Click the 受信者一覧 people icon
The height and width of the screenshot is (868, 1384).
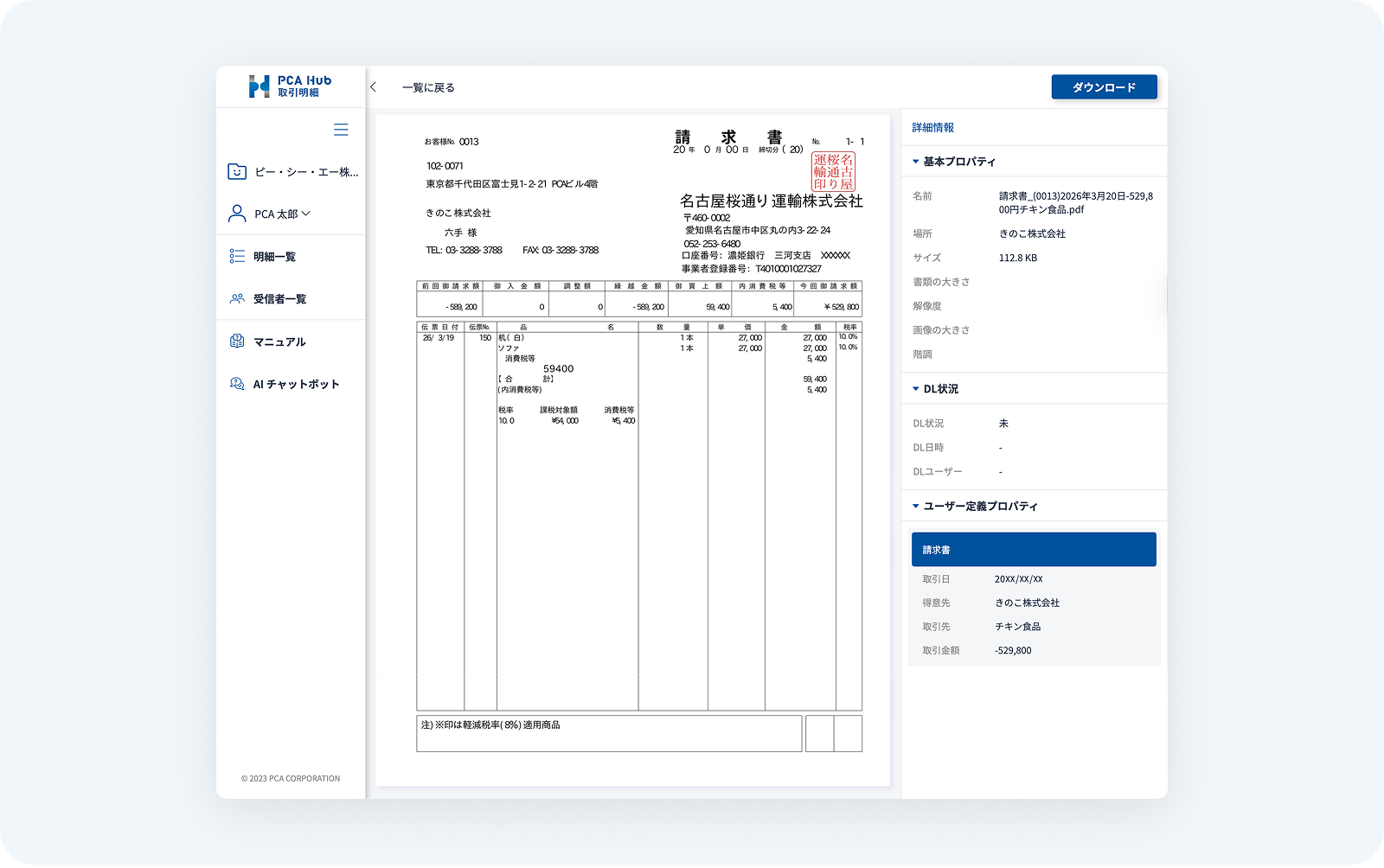coord(237,298)
